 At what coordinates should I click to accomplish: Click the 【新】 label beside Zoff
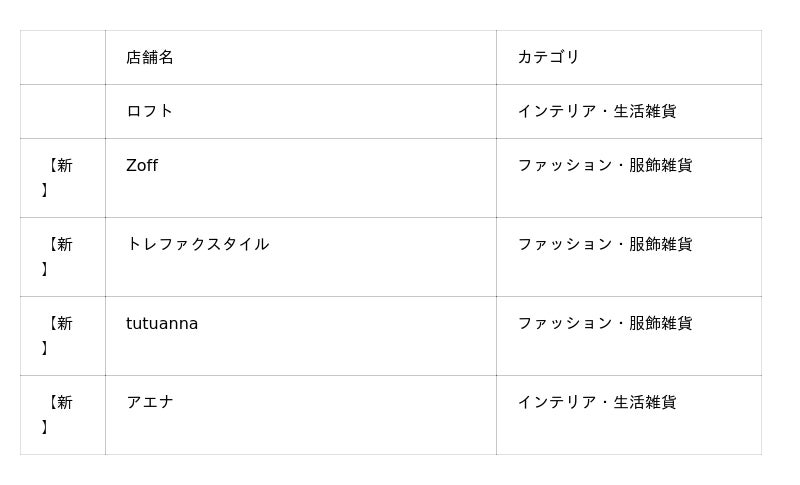pyautogui.click(x=58, y=177)
